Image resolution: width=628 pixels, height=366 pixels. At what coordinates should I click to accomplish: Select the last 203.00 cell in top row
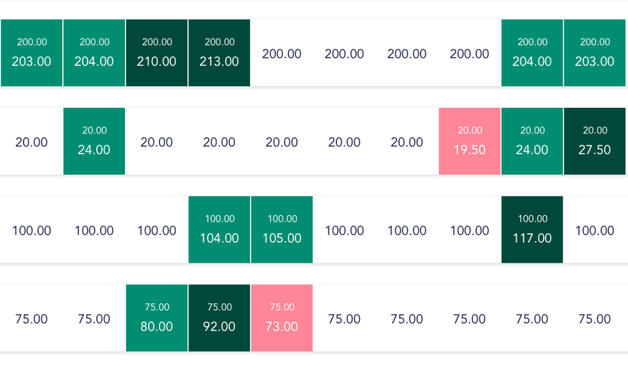[x=595, y=53]
